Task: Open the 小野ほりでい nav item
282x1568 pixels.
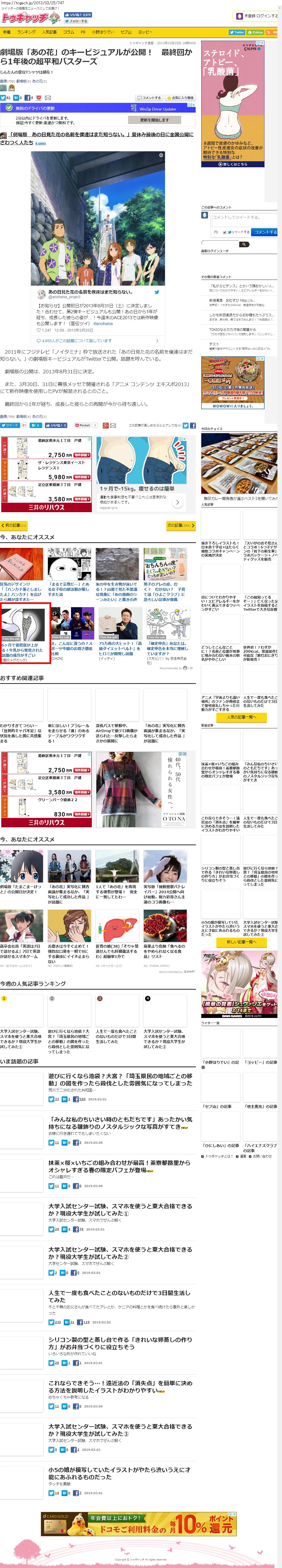Action: pyautogui.click(x=103, y=32)
